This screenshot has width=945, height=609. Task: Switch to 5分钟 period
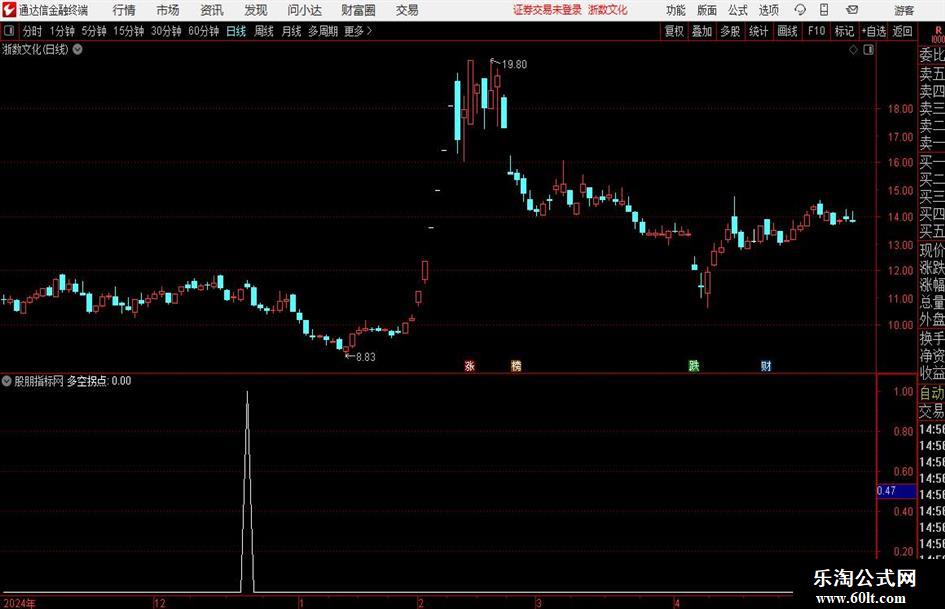[x=94, y=31]
